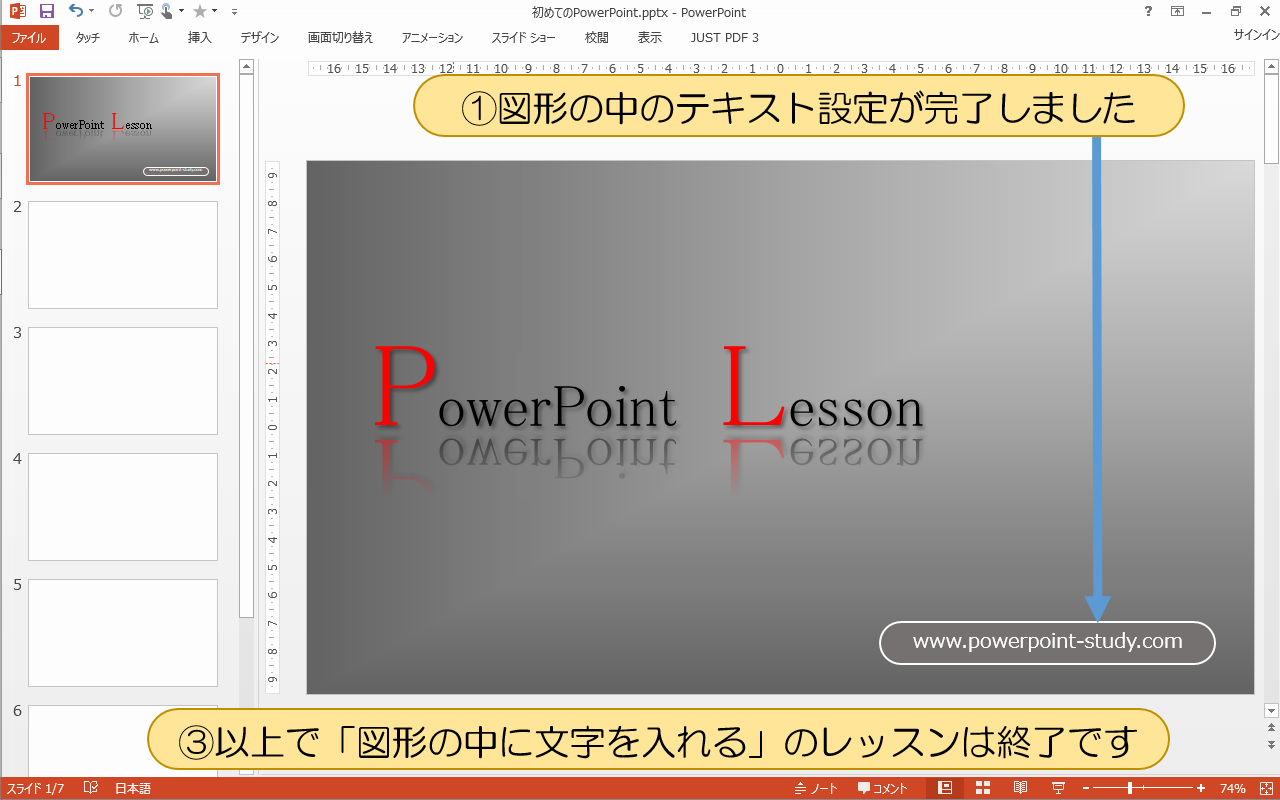Viewport: 1280px width, 800px height.
Task: Start slideshow from beginning icon
Action: (145, 12)
